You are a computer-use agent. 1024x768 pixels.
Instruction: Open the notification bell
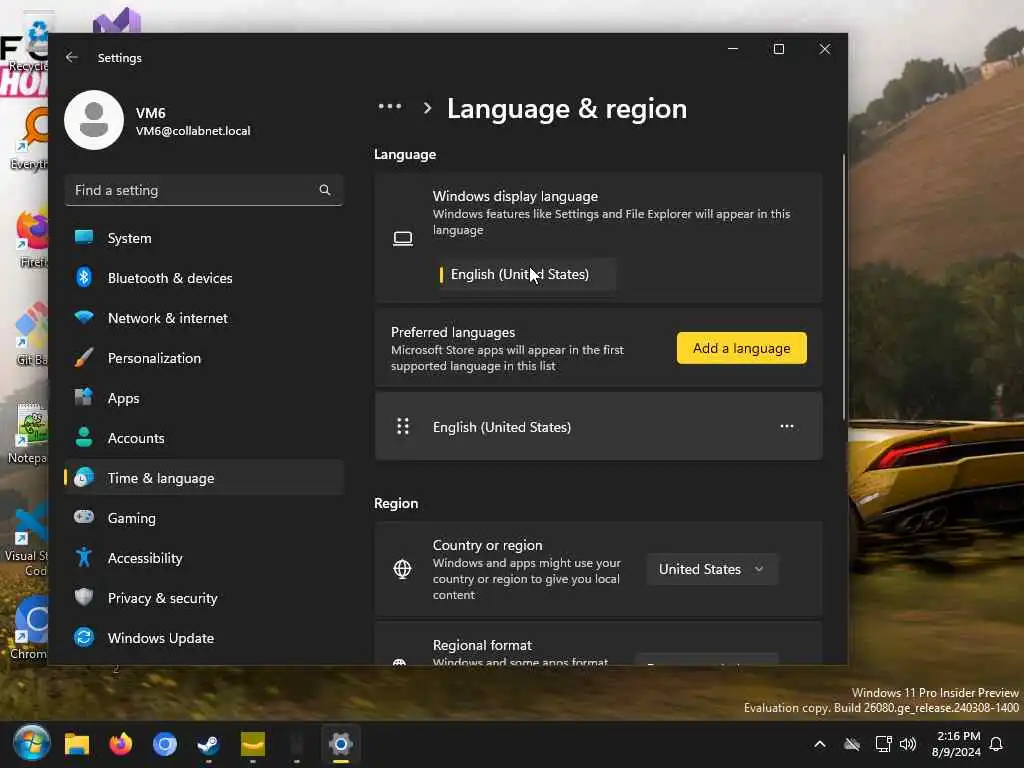pos(997,744)
